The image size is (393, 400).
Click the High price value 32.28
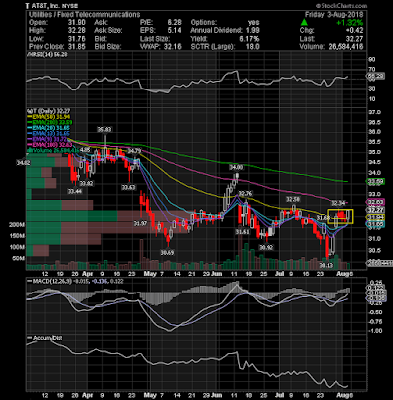(x=77, y=31)
